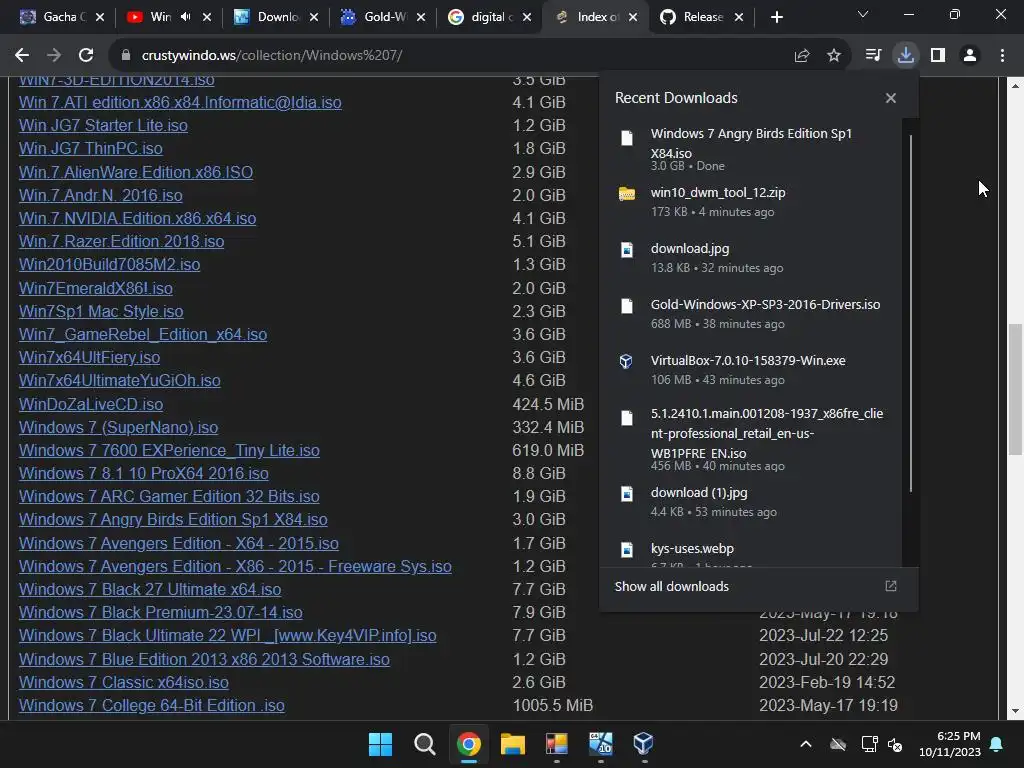
Task: Bookmark this page with the star icon
Action: tap(834, 56)
